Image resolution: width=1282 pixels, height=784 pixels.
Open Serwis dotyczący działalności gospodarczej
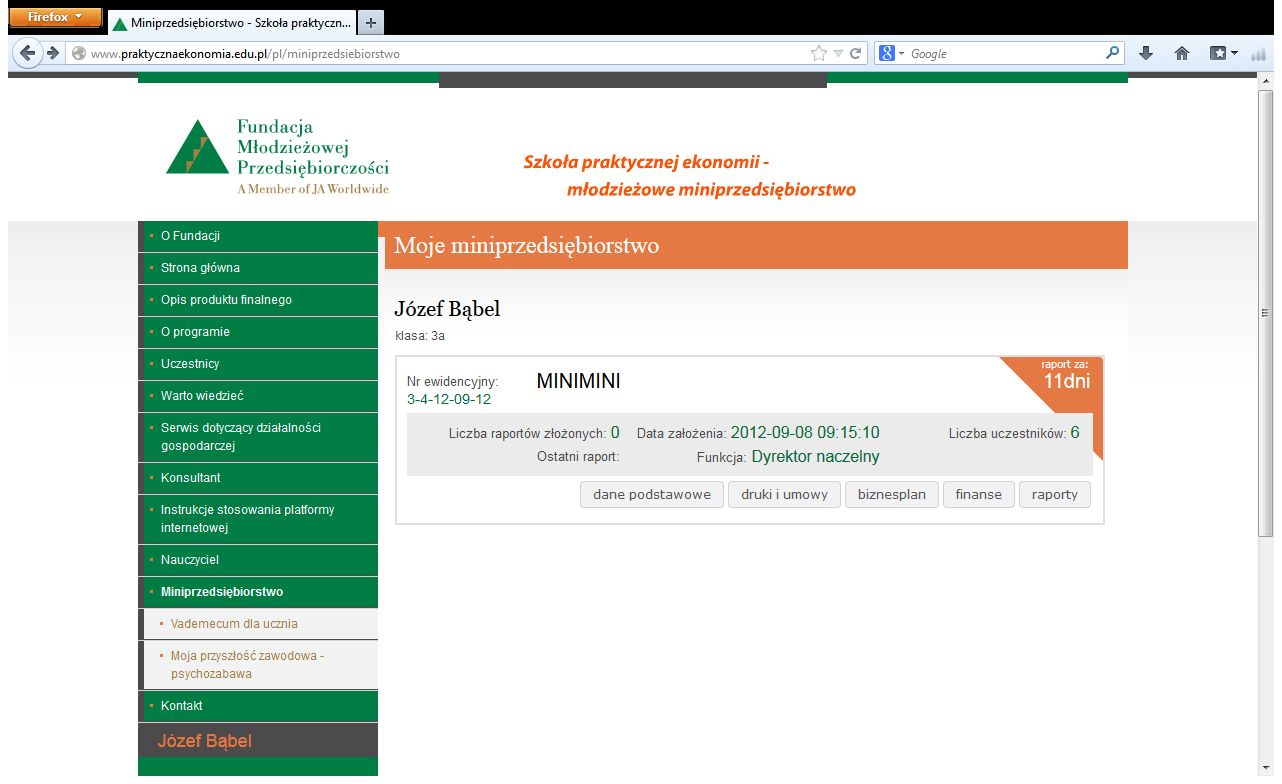point(258,437)
